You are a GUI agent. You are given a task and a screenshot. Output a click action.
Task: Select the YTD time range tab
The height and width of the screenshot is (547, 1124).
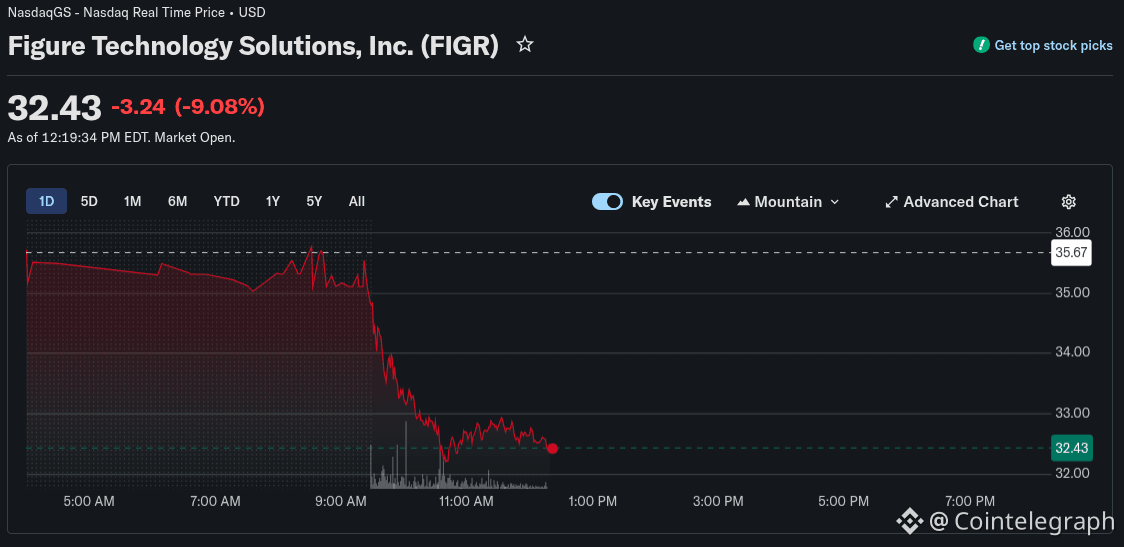[x=227, y=201]
